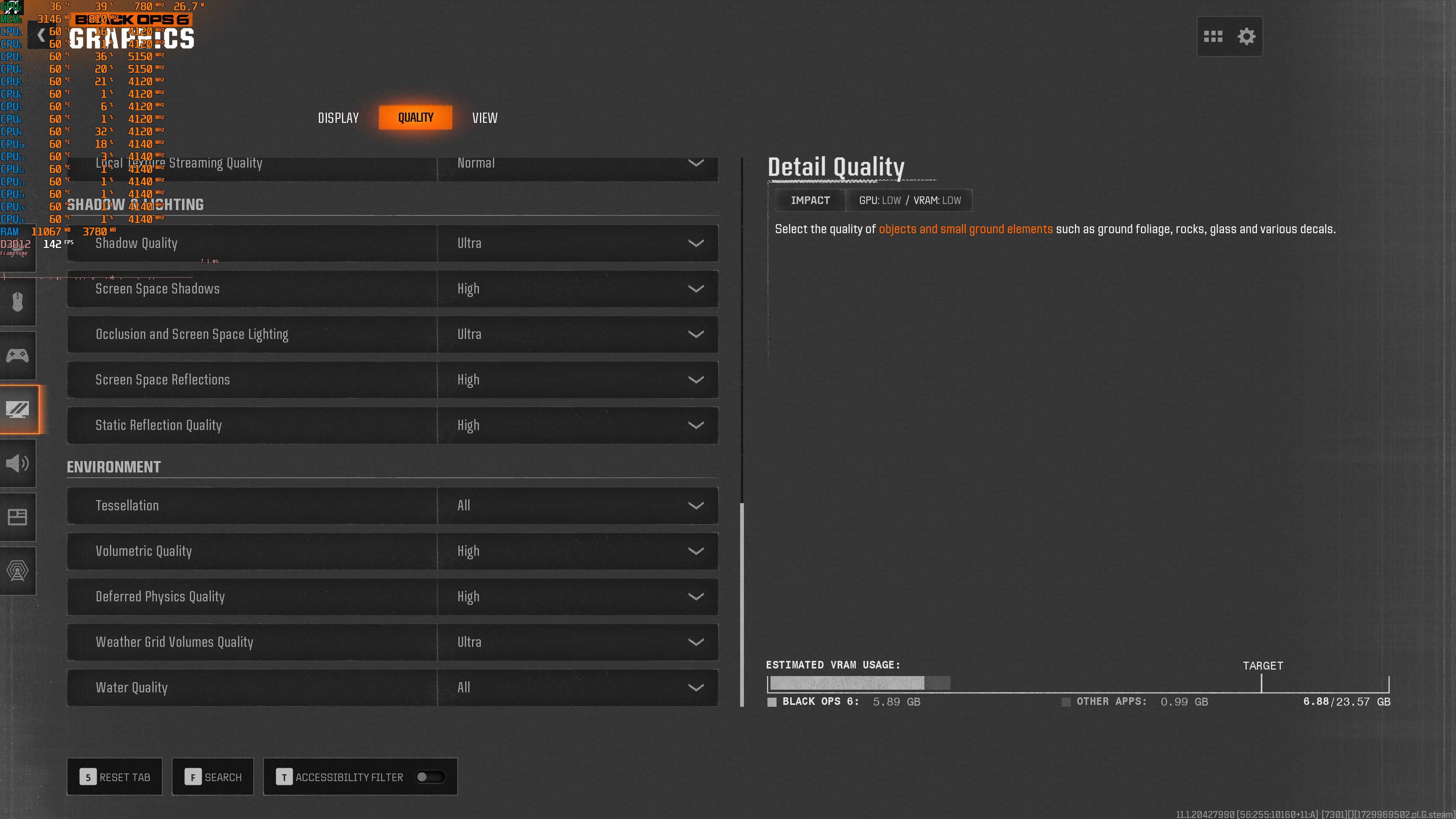Expand the Water Quality dropdown
The image size is (1456, 819).
(577, 688)
